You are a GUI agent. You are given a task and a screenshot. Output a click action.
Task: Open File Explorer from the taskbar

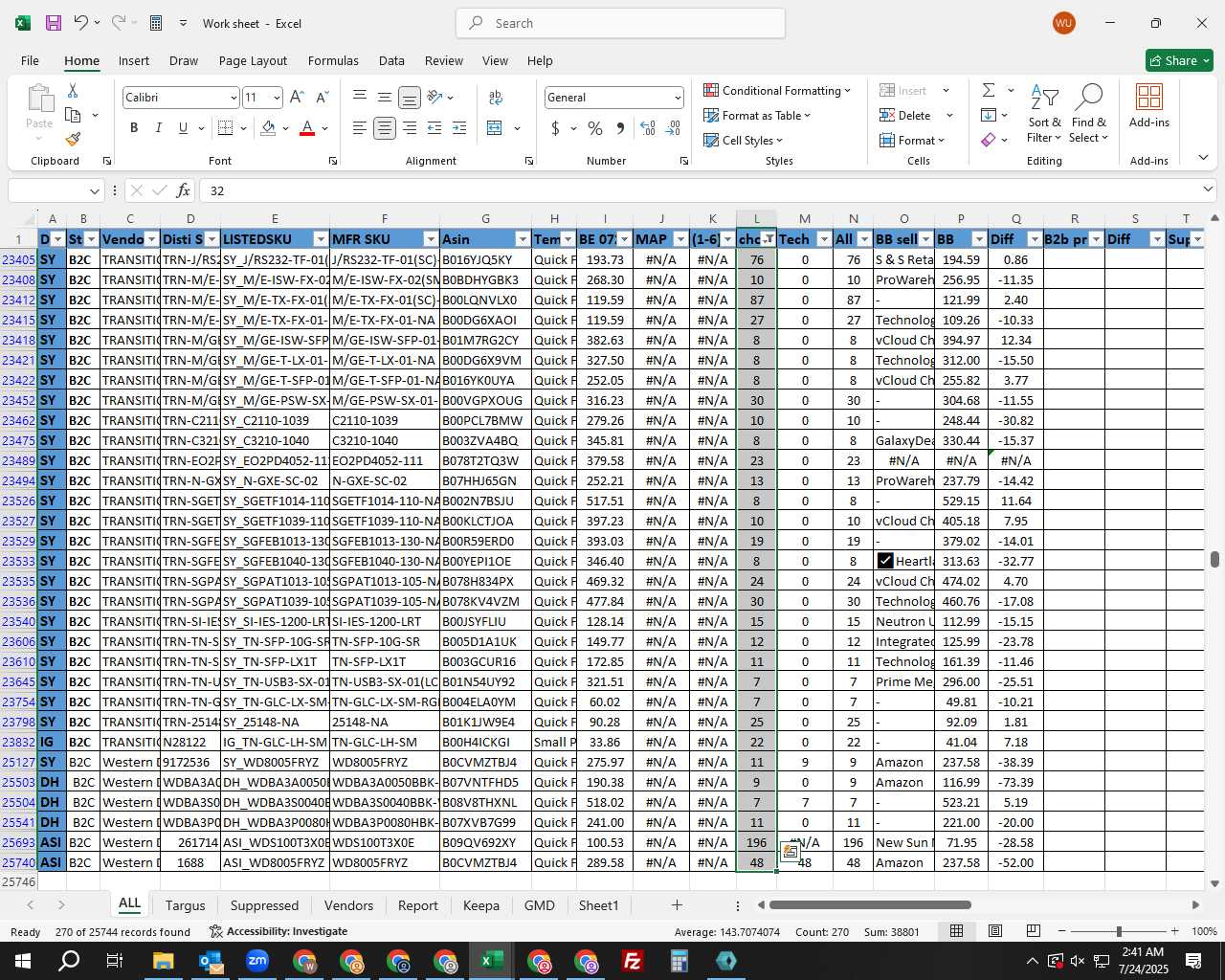(163, 961)
